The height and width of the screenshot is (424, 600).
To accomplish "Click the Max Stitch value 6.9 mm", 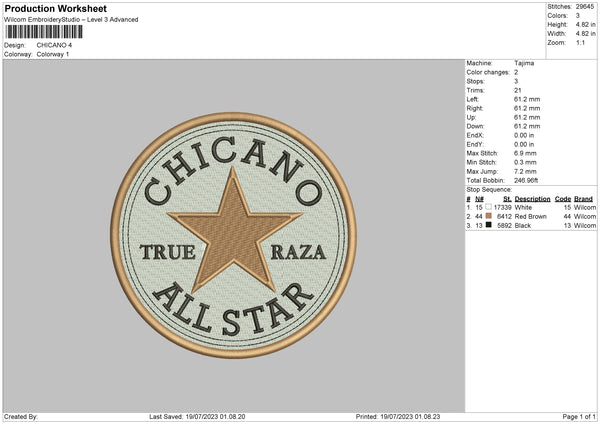I will [525, 153].
